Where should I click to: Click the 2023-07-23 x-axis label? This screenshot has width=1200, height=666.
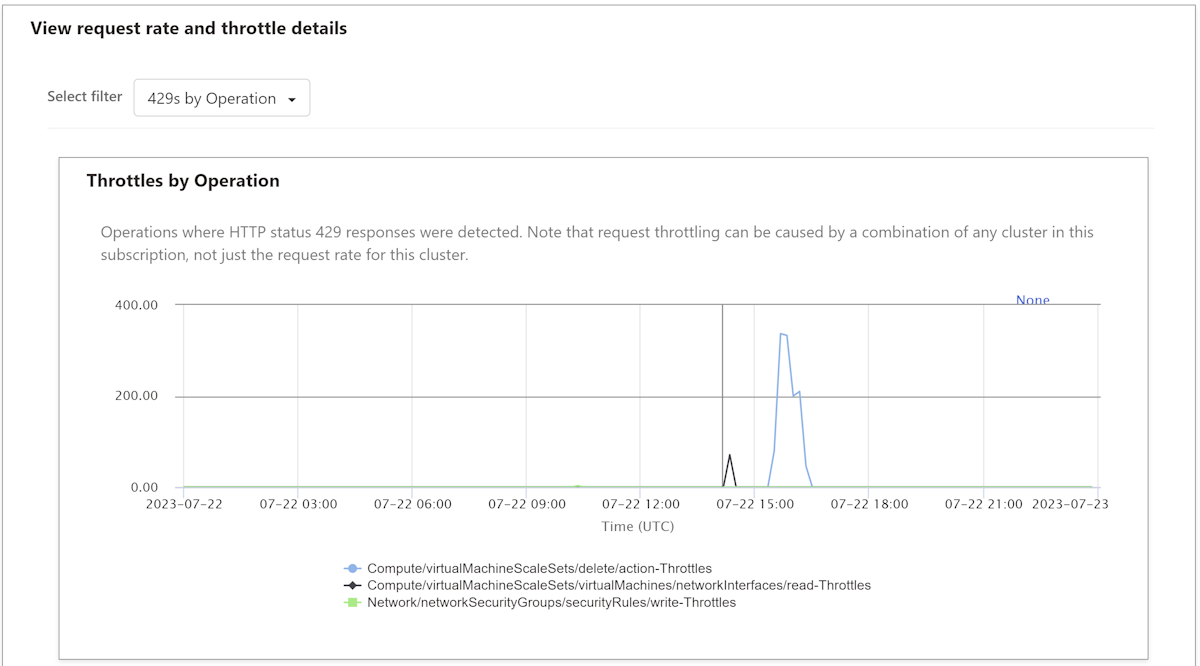(x=1070, y=504)
